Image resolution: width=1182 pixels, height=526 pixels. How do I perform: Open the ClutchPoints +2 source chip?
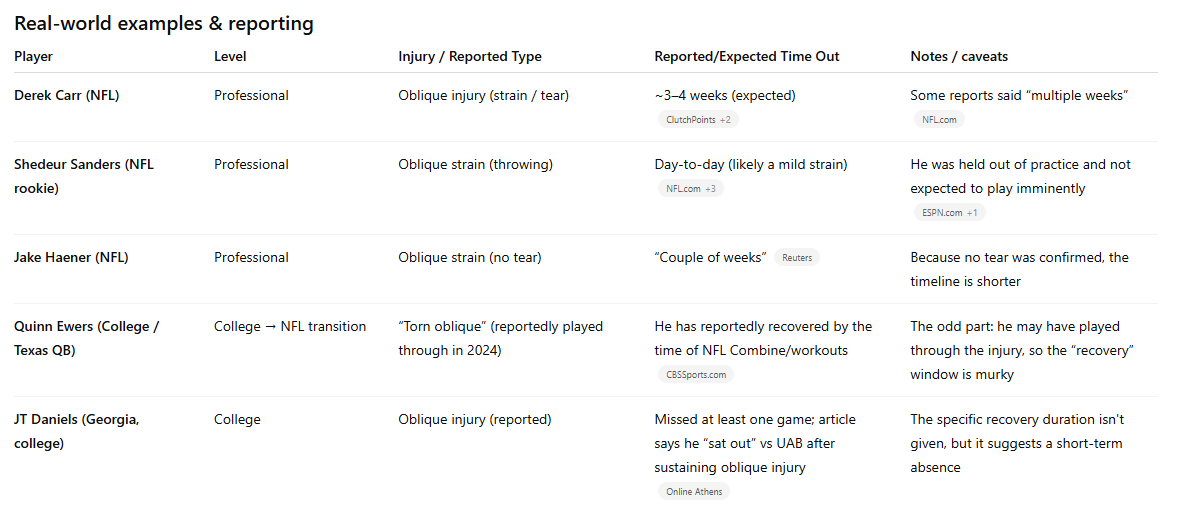tap(697, 120)
